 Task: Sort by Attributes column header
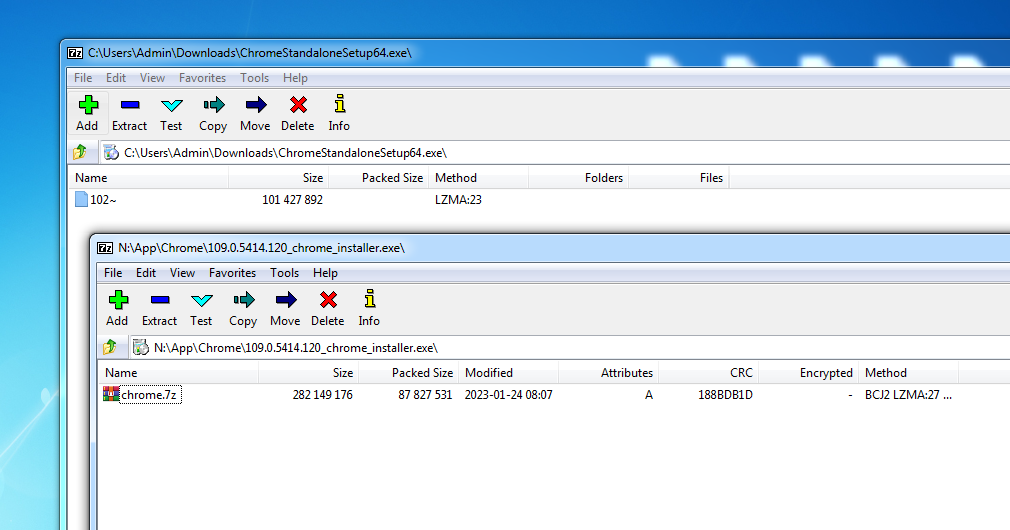608,373
